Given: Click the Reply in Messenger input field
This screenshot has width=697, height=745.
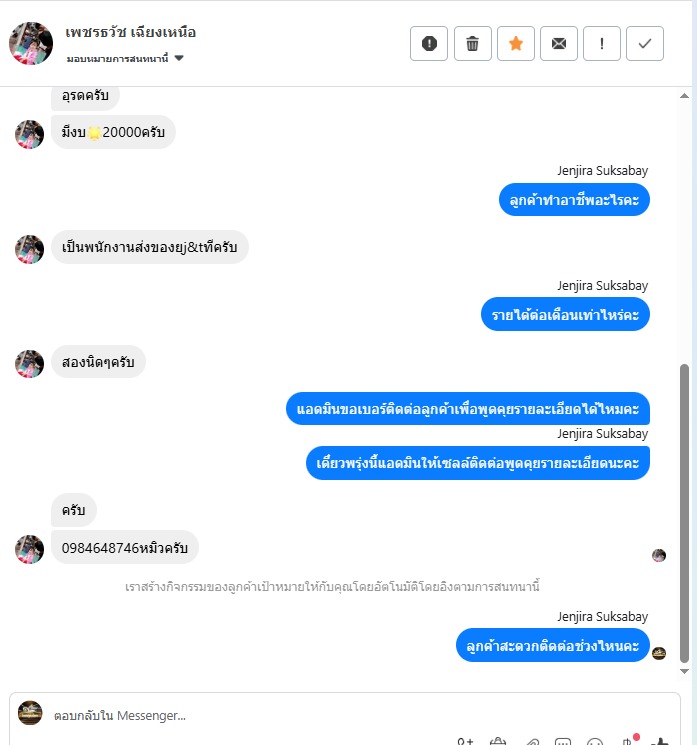Looking at the screenshot, I should (344, 715).
